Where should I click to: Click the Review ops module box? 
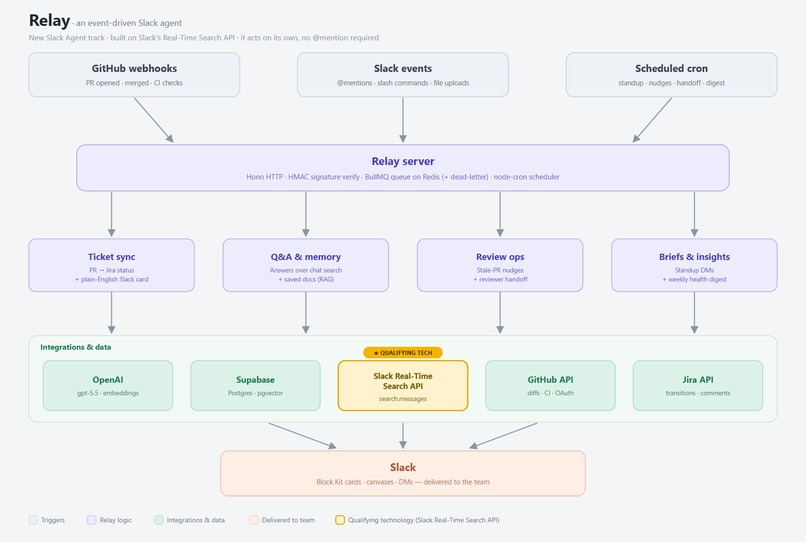point(500,265)
